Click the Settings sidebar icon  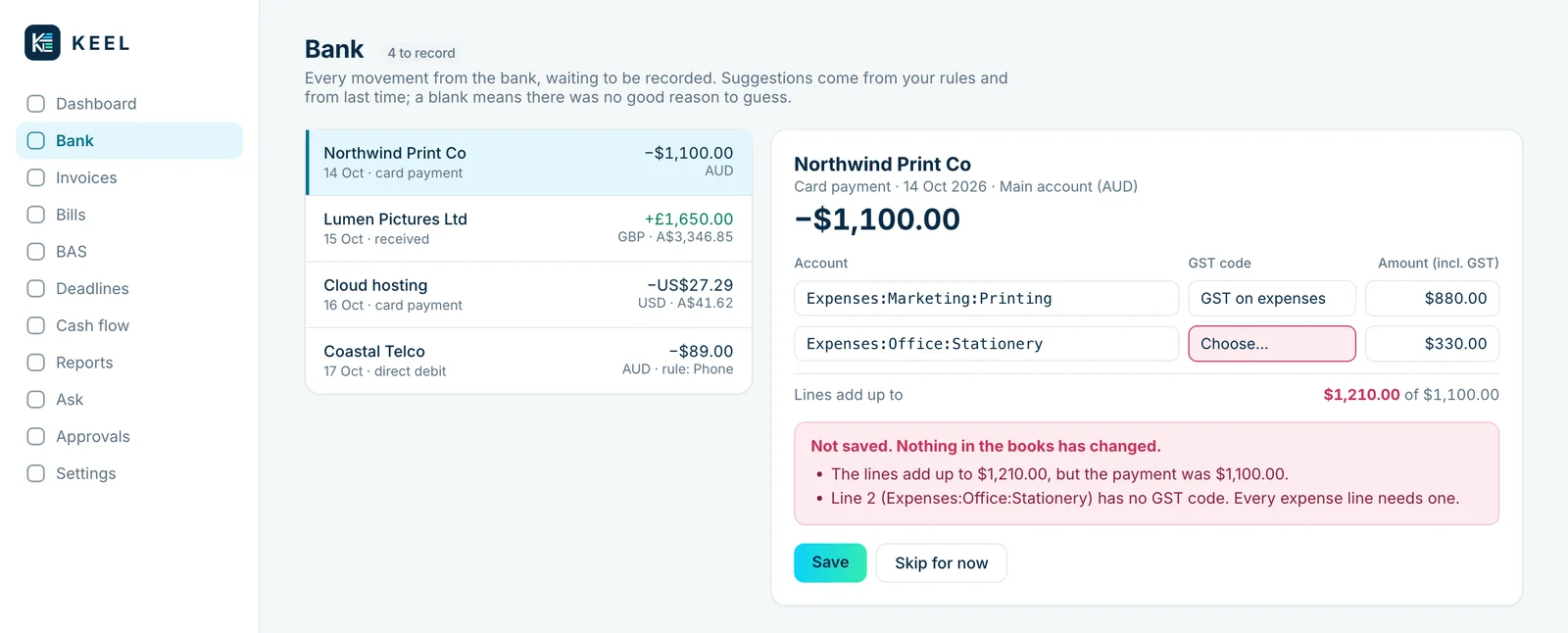[x=36, y=473]
